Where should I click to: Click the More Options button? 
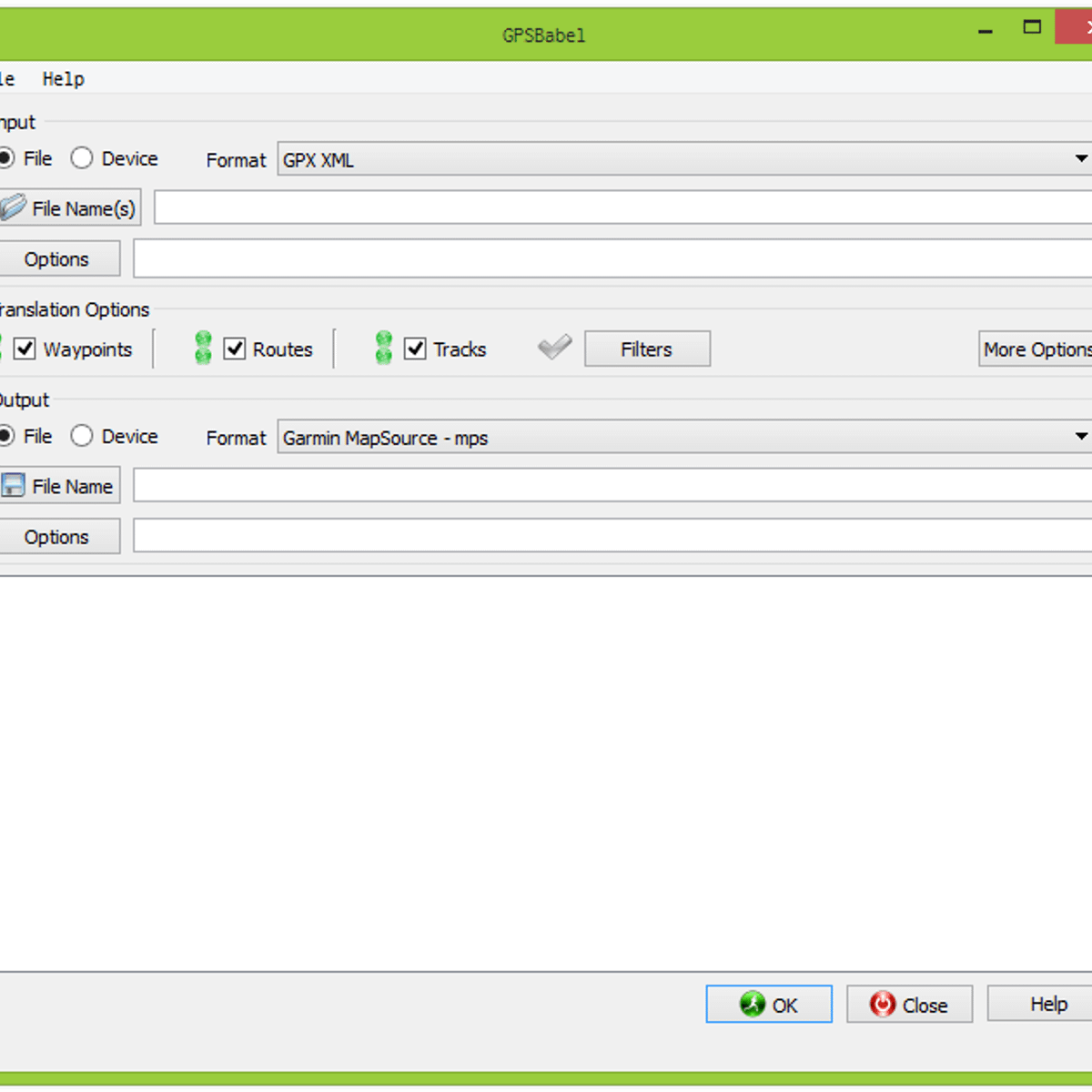coord(1036,349)
